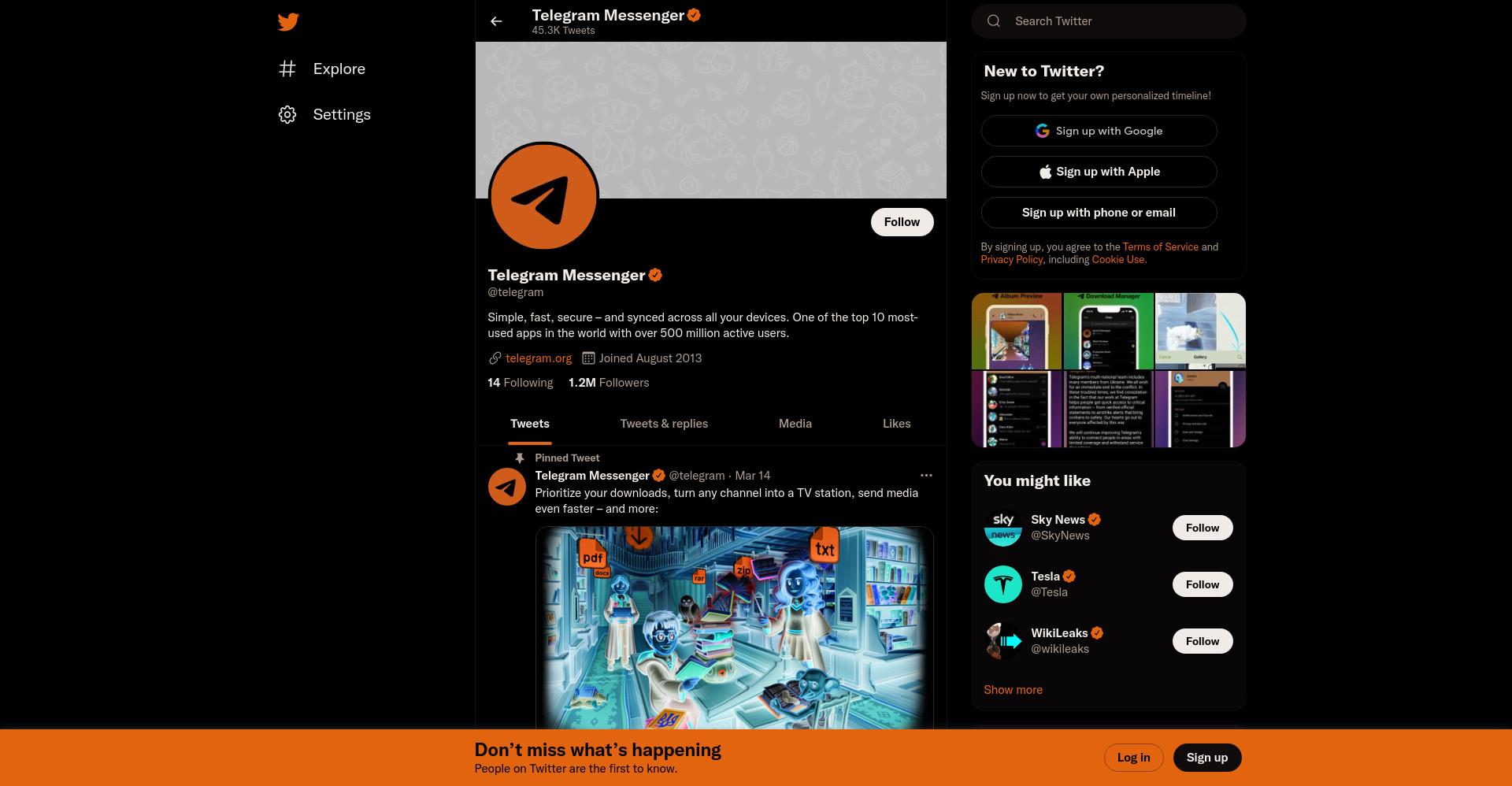Open the telegram.org website link
The image size is (1512, 786).
(x=539, y=358)
